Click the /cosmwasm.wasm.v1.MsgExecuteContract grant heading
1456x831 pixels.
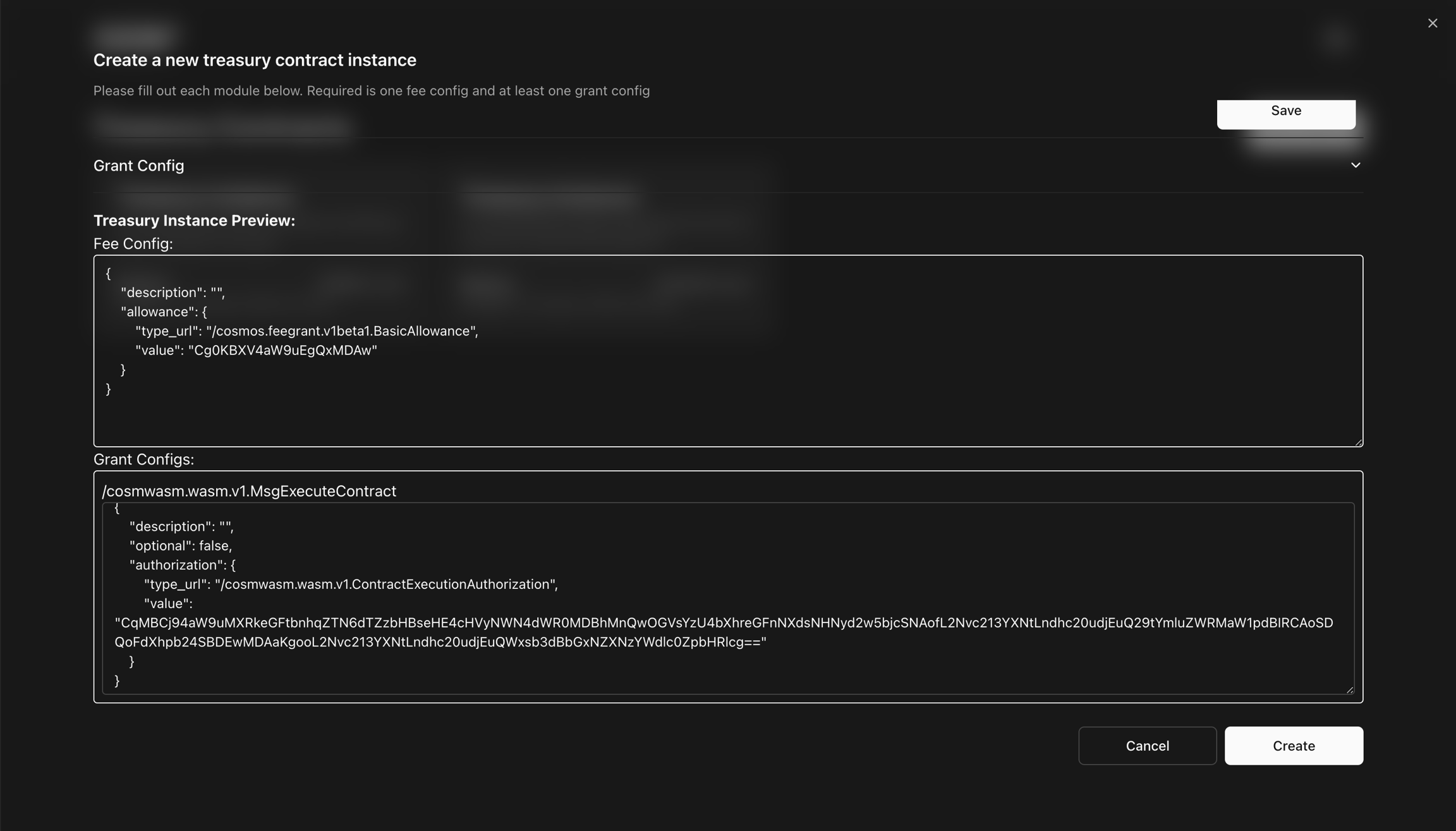click(249, 491)
